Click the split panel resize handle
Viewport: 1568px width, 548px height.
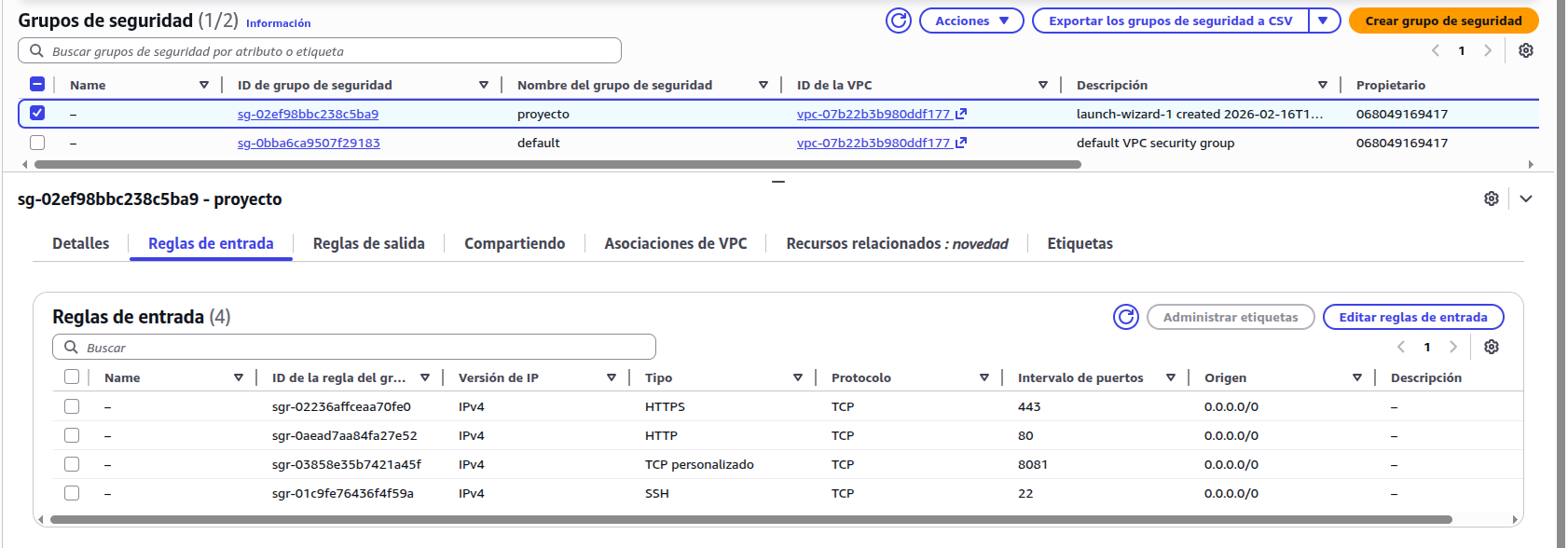click(778, 182)
